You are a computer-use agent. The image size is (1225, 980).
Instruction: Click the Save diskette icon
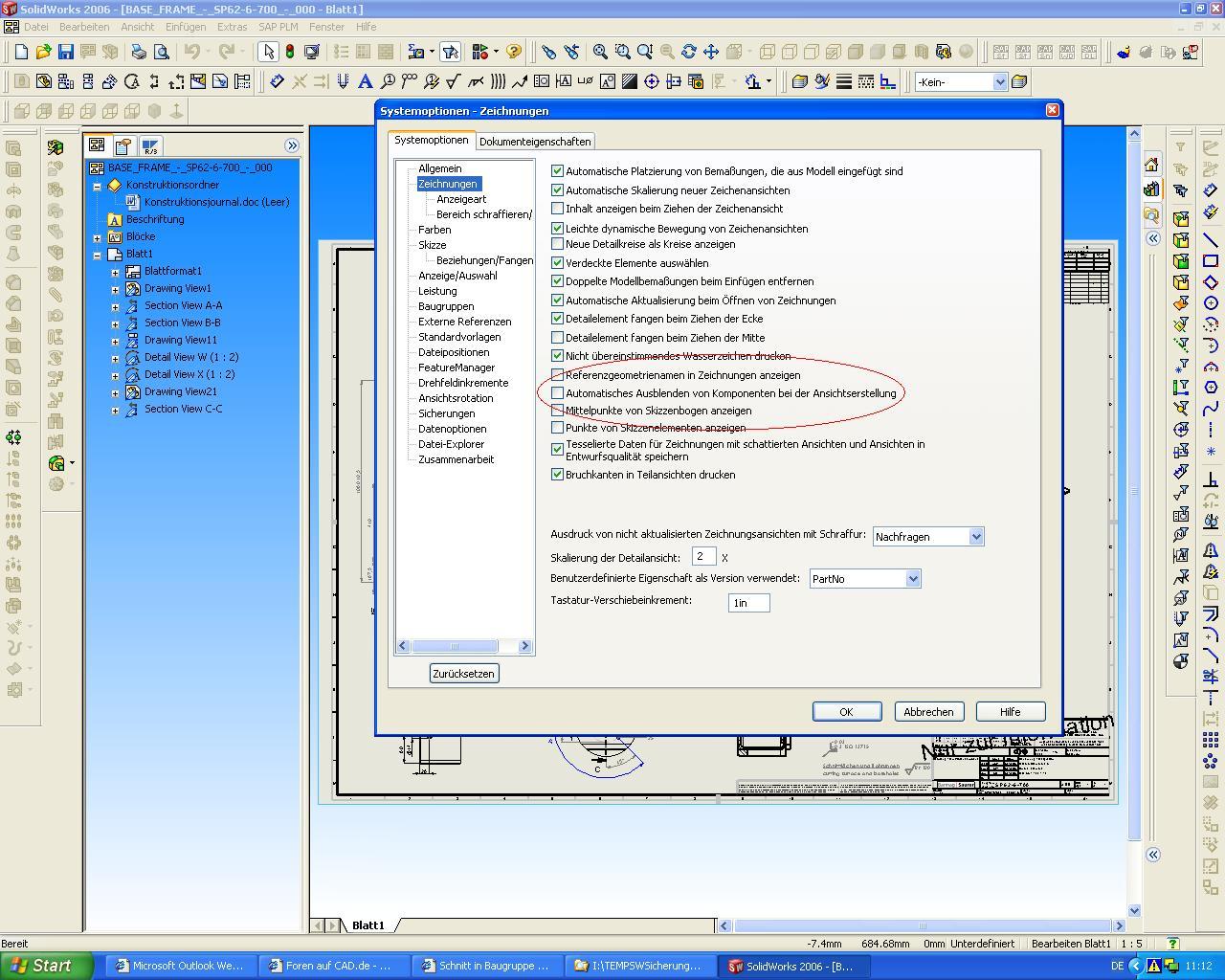click(x=66, y=52)
